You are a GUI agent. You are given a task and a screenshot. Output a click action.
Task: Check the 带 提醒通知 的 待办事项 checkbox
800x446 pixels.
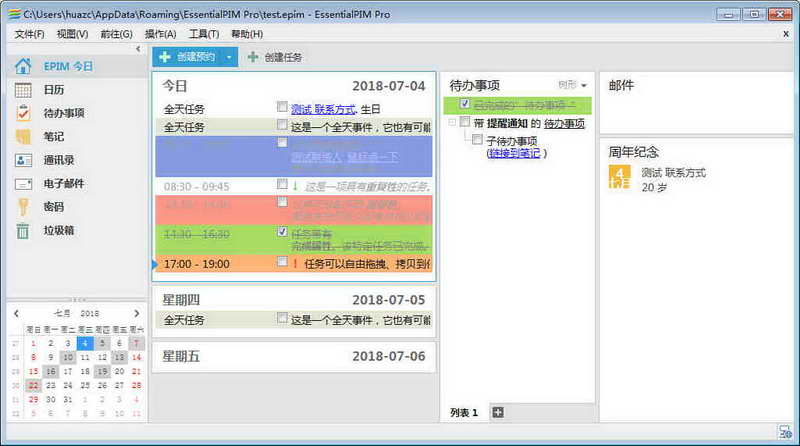[464, 121]
